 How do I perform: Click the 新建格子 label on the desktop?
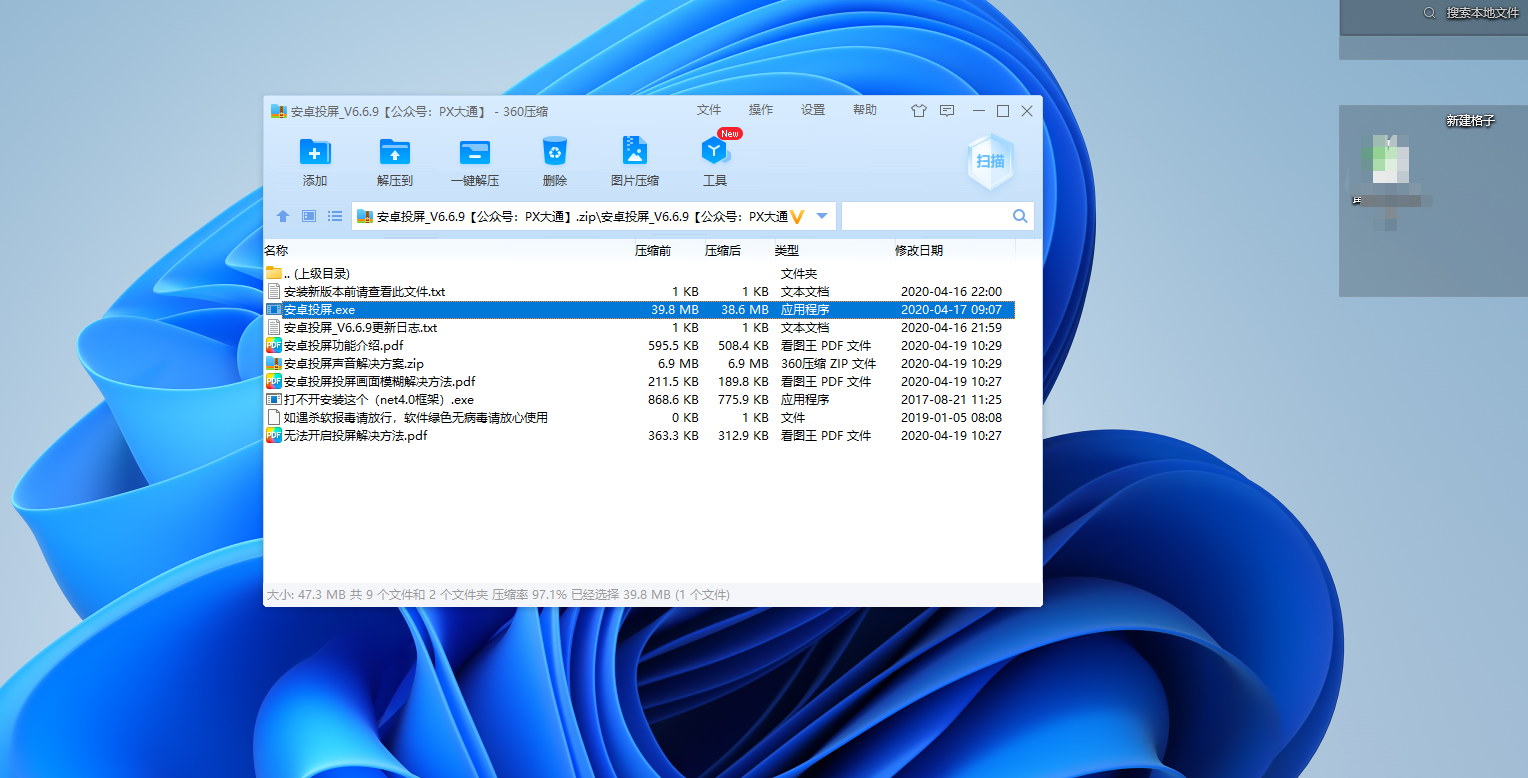pos(1470,121)
